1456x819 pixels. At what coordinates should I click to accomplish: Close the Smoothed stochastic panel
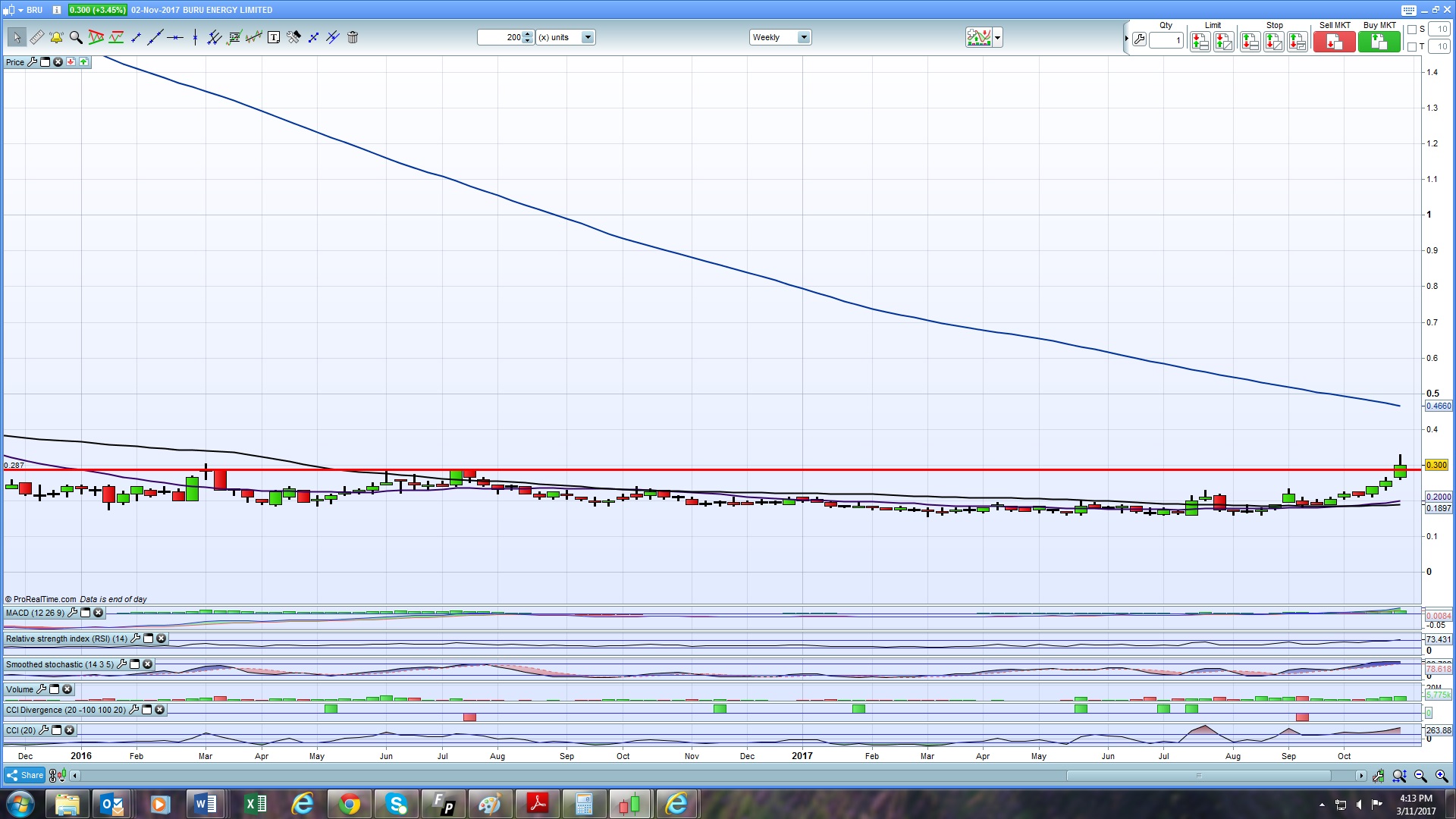[147, 664]
